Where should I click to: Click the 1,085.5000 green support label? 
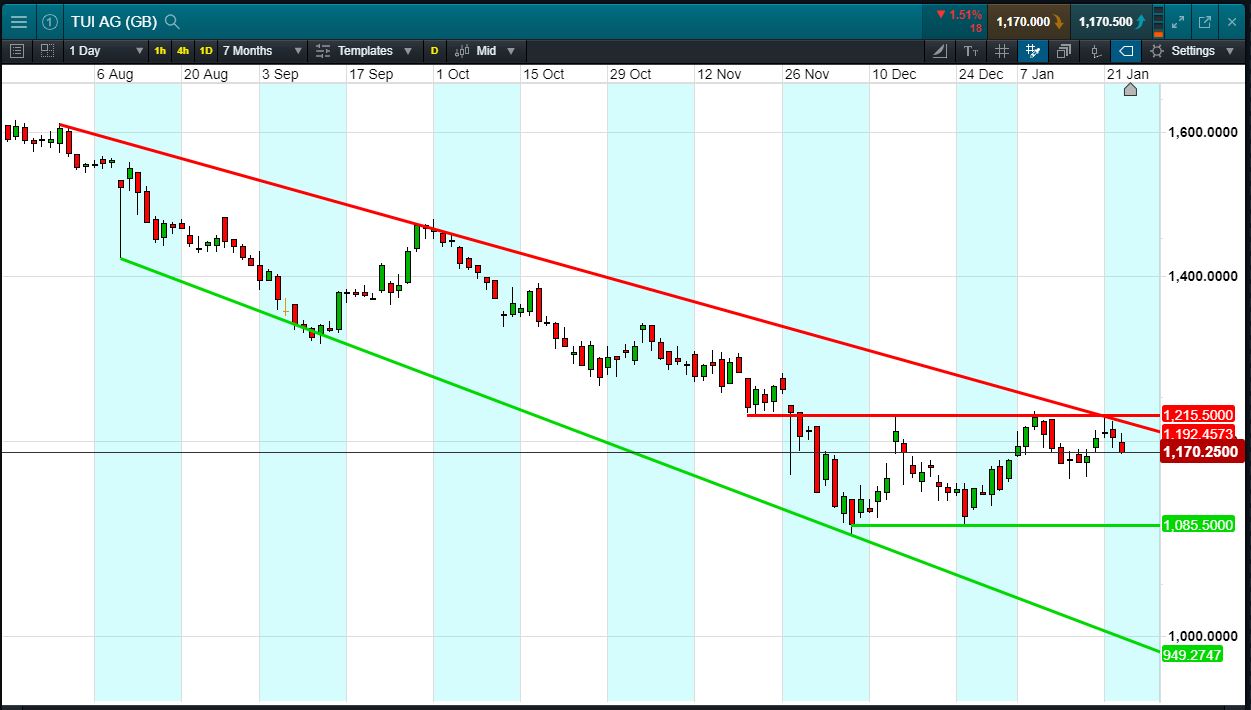tap(1198, 524)
